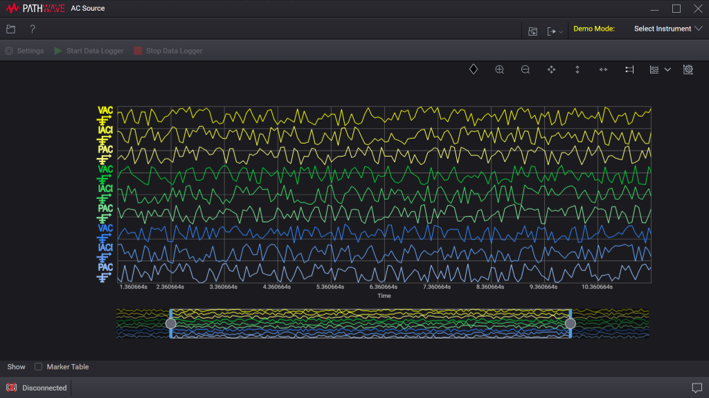Select the vertical zoom arrows tool
The width and height of the screenshot is (709, 398).
(x=577, y=70)
